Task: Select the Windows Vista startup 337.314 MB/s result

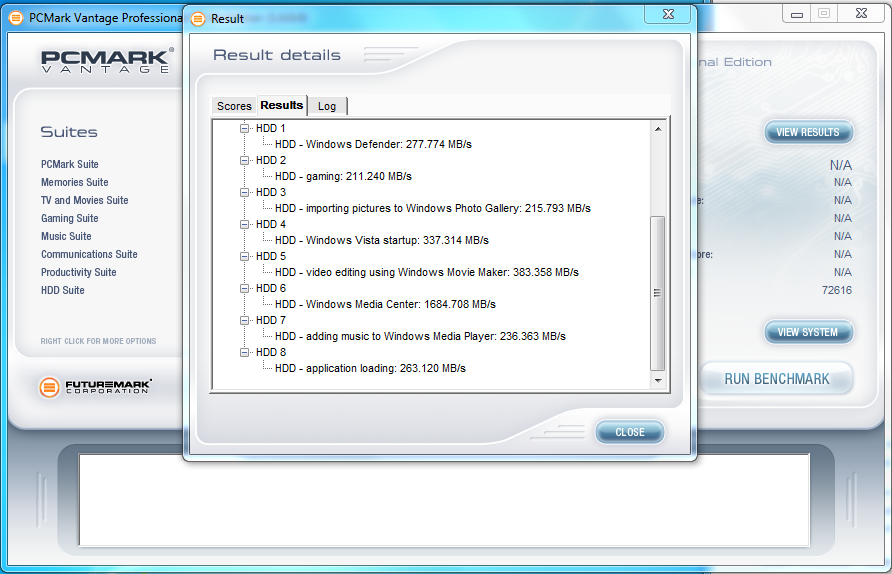Action: tap(382, 240)
